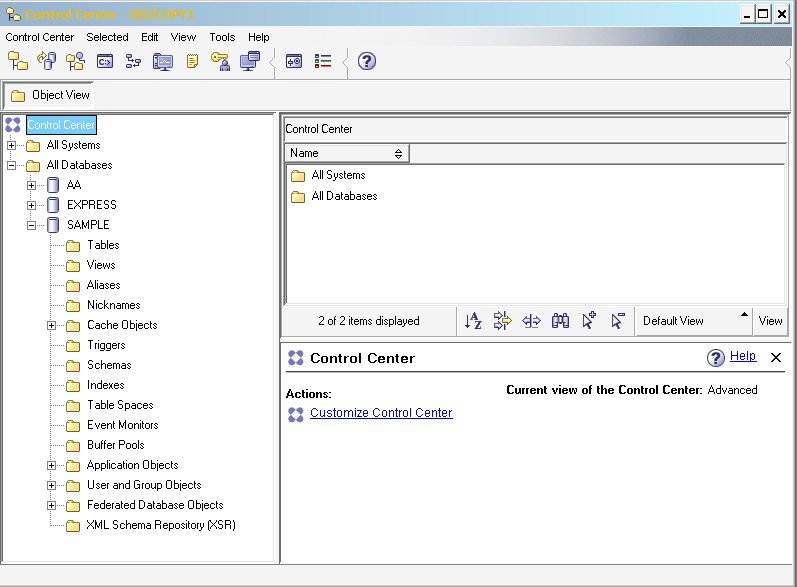Expand Federated Database Objects folder
This screenshot has height=587, width=797.
51,505
